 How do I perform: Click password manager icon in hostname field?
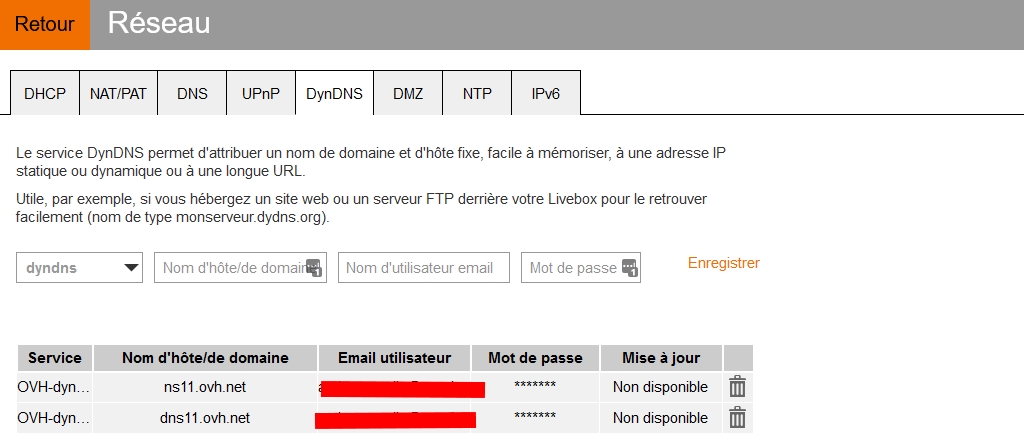point(315,268)
